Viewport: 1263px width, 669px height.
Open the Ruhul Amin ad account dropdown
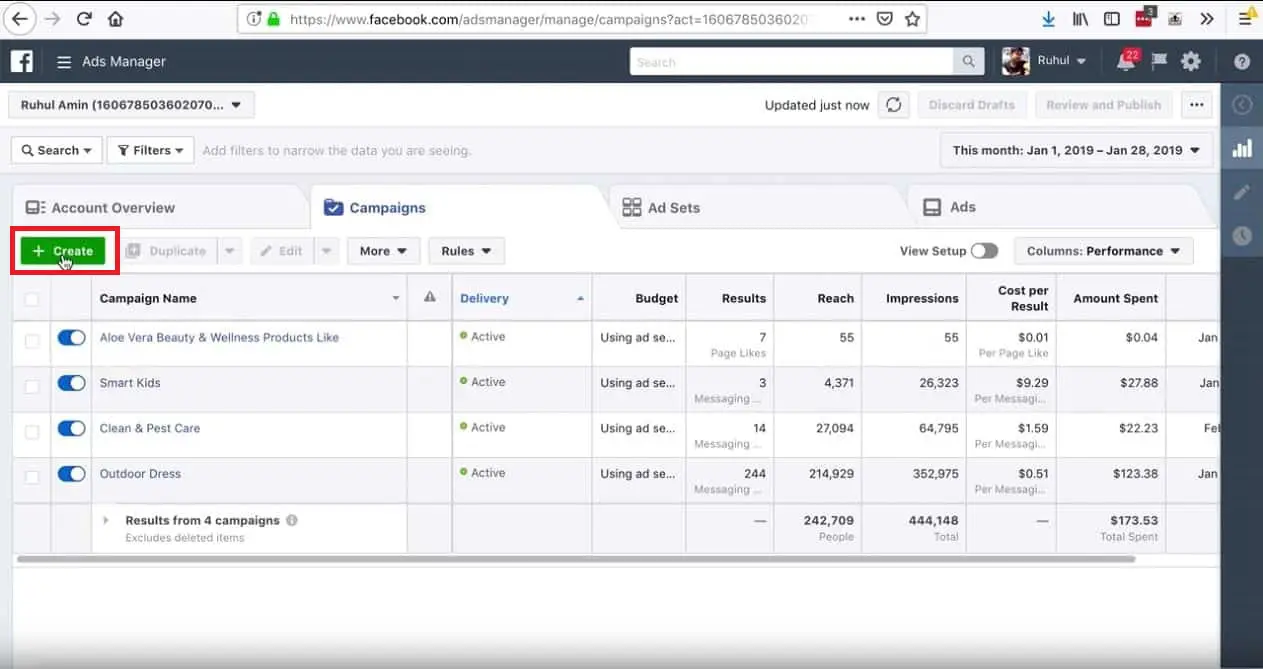click(x=131, y=104)
